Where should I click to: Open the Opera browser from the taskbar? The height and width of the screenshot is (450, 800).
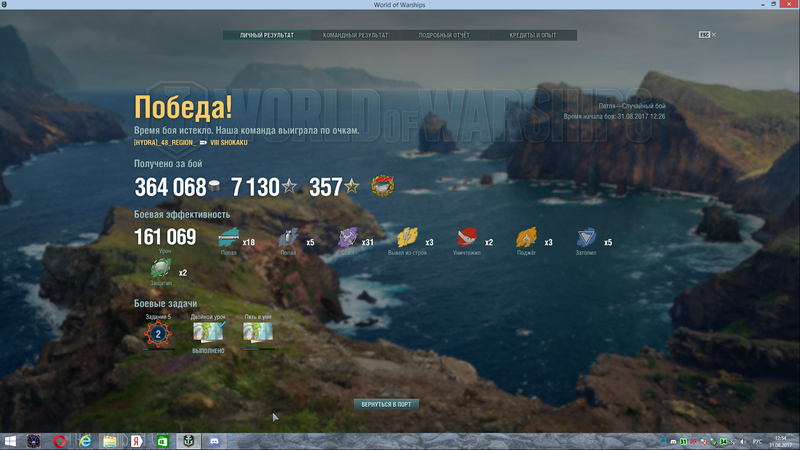(x=60, y=441)
